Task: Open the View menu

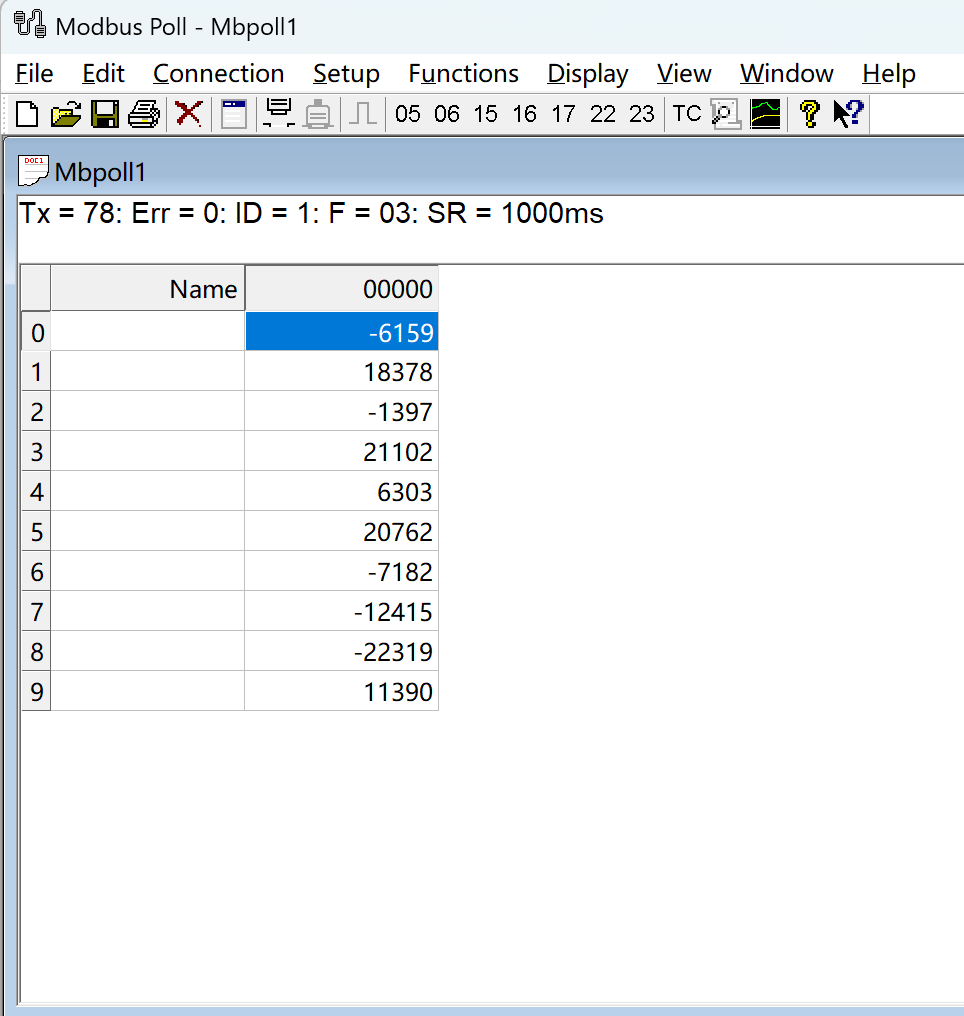Action: click(x=684, y=73)
